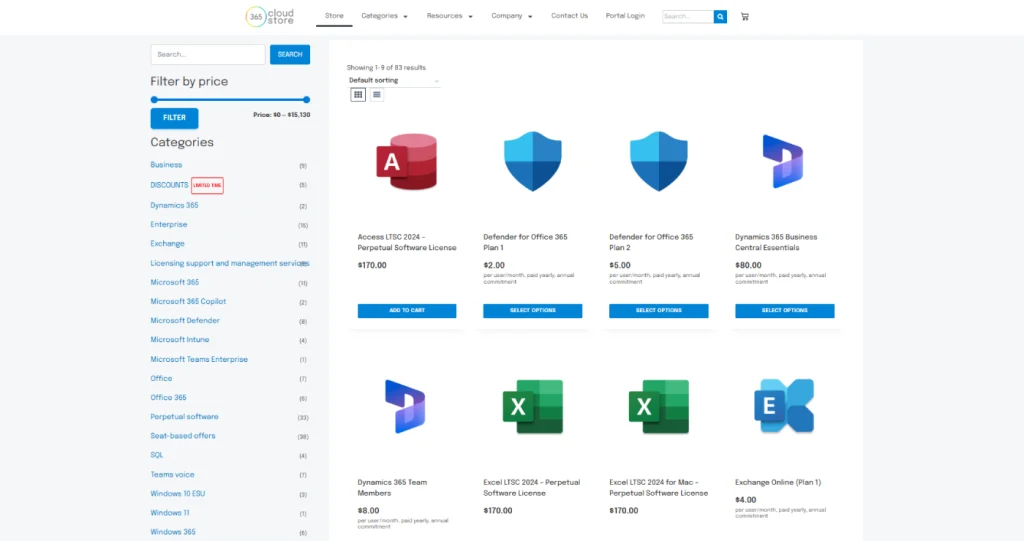Open the Dynamics 365 category

(174, 205)
